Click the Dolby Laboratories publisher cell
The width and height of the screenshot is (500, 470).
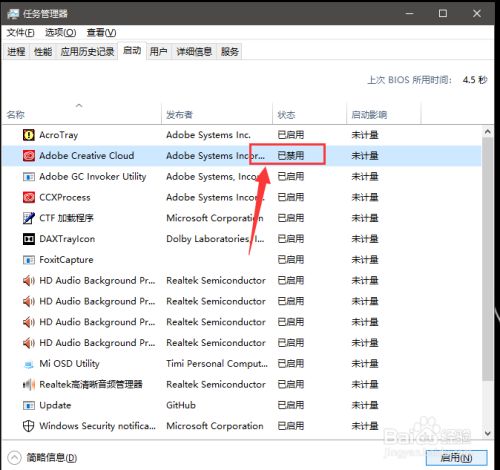[x=215, y=239]
